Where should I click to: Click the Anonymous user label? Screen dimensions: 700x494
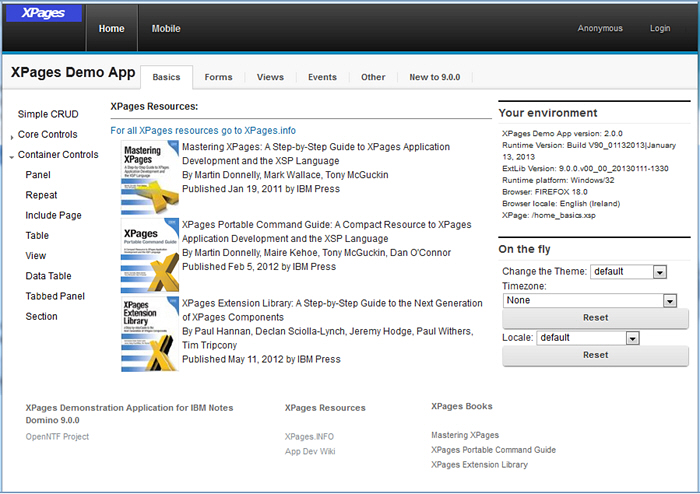(600, 28)
